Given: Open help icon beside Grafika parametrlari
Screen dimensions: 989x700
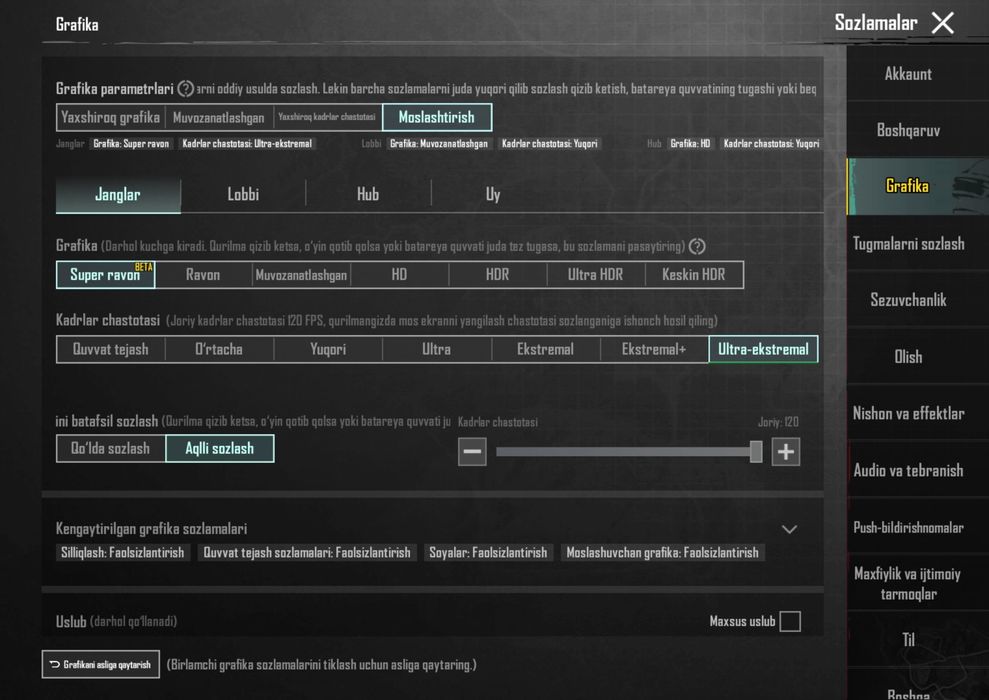Looking at the screenshot, I should pos(185,89).
